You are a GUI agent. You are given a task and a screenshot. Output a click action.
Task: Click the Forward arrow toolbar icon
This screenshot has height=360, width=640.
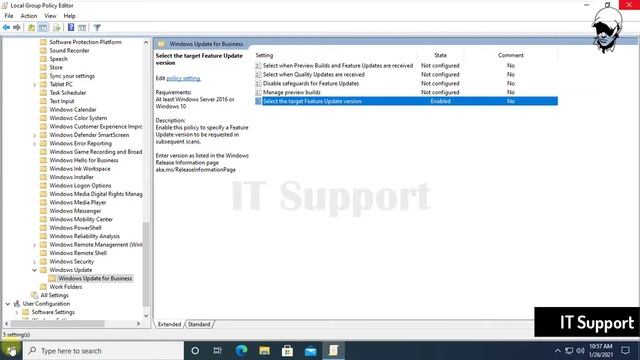[x=17, y=27]
